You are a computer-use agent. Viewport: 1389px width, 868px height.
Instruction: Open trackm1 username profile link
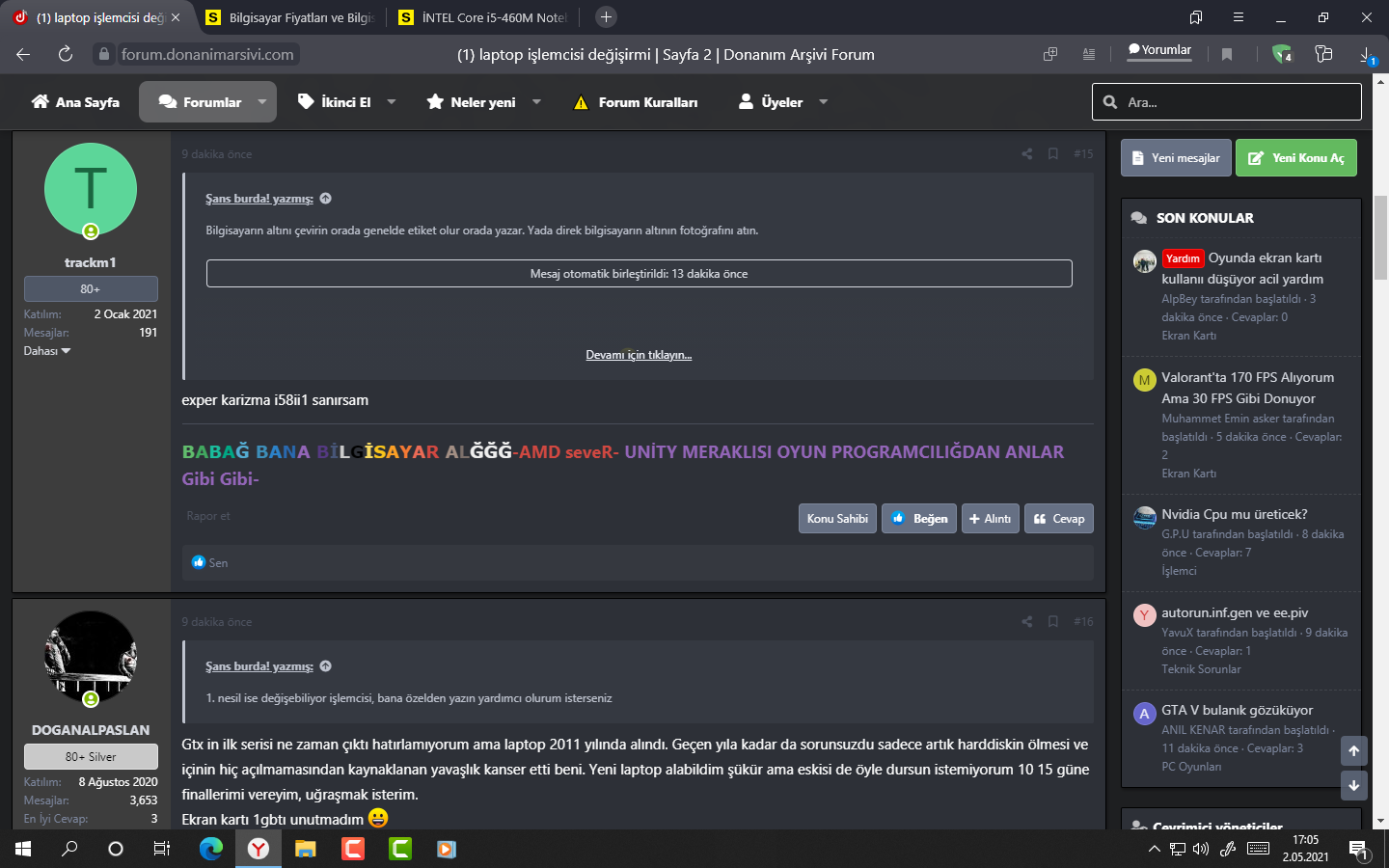point(91,262)
